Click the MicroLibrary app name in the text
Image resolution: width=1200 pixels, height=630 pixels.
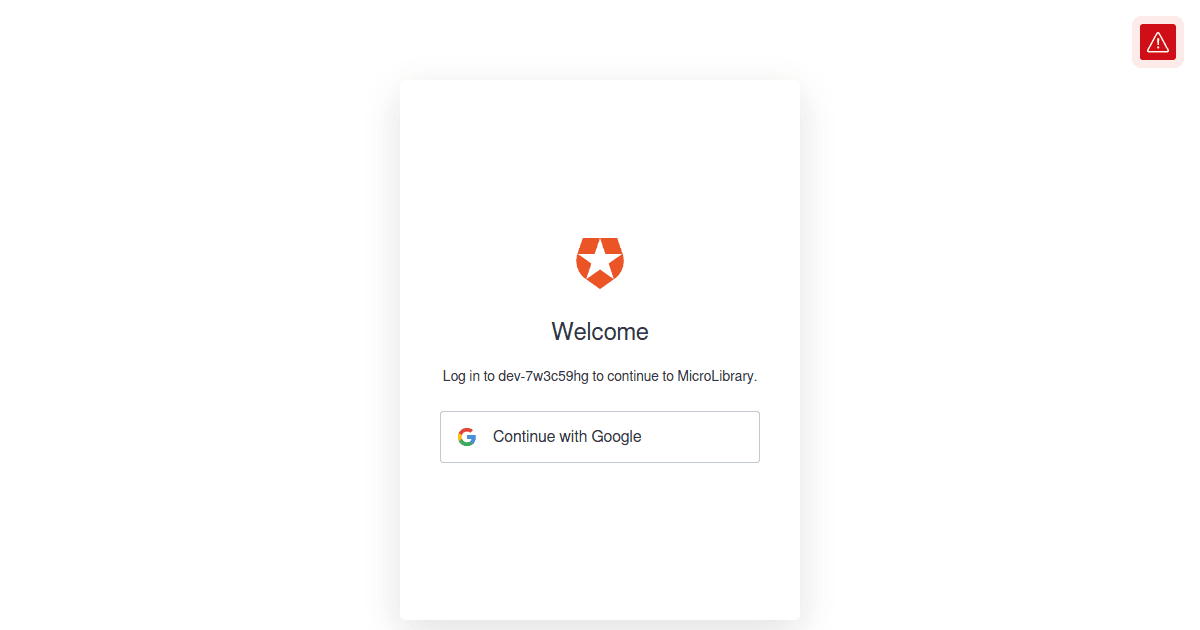coord(715,377)
